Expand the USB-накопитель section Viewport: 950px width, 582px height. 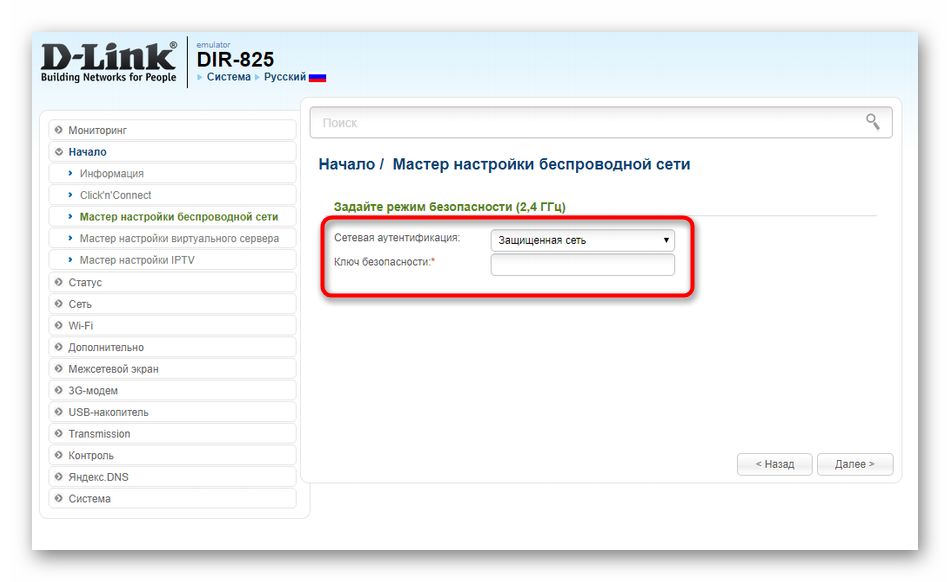pyautogui.click(x=108, y=412)
